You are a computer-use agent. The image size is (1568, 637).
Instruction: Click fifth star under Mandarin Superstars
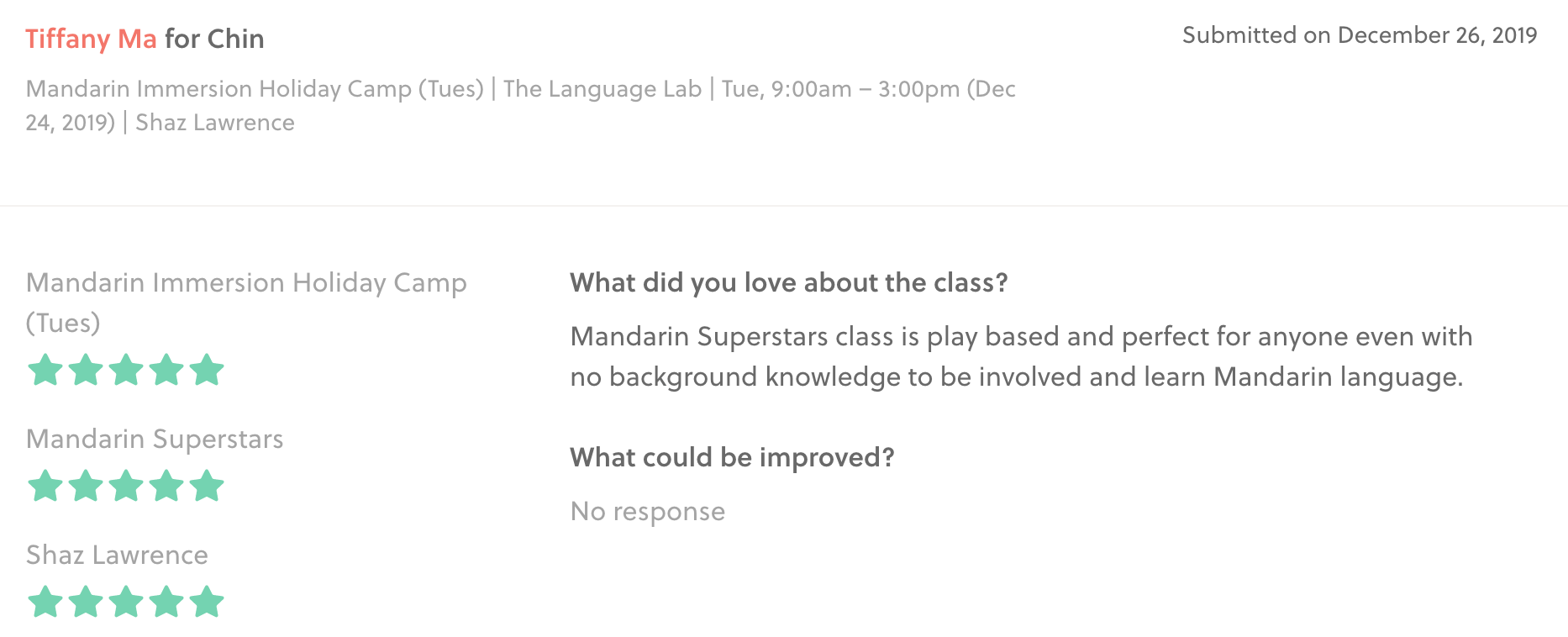(x=207, y=486)
